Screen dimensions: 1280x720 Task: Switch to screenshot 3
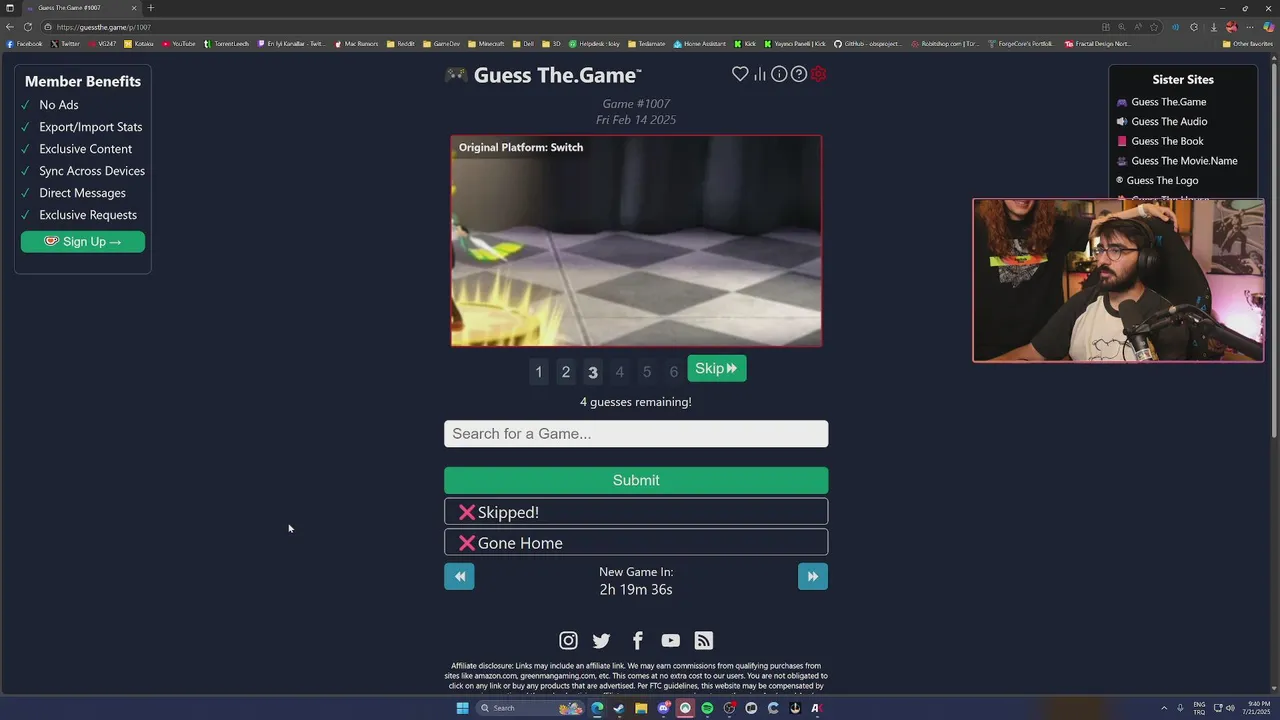click(592, 372)
